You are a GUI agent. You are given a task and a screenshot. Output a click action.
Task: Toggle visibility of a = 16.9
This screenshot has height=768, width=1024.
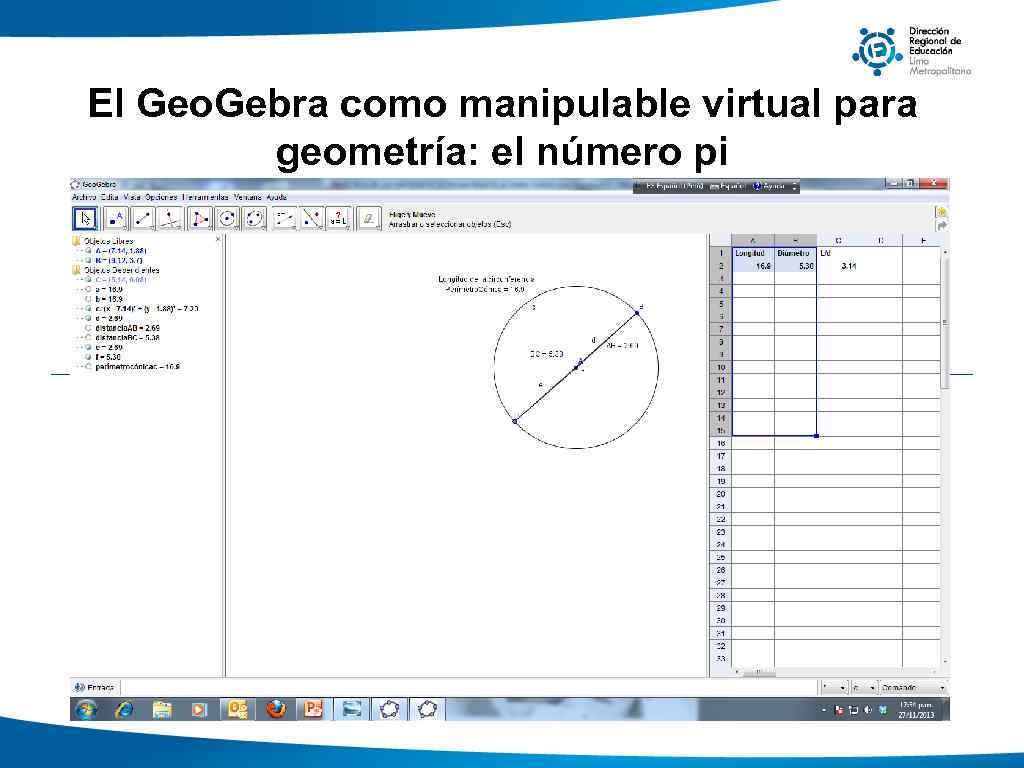tap(88, 289)
